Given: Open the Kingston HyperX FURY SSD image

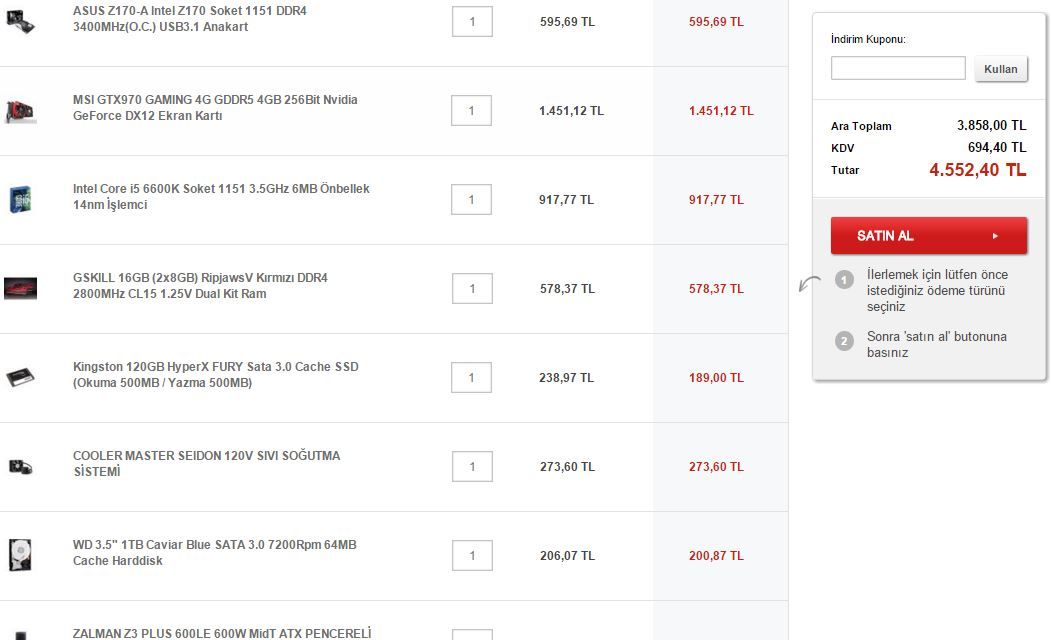Looking at the screenshot, I should (x=20, y=377).
